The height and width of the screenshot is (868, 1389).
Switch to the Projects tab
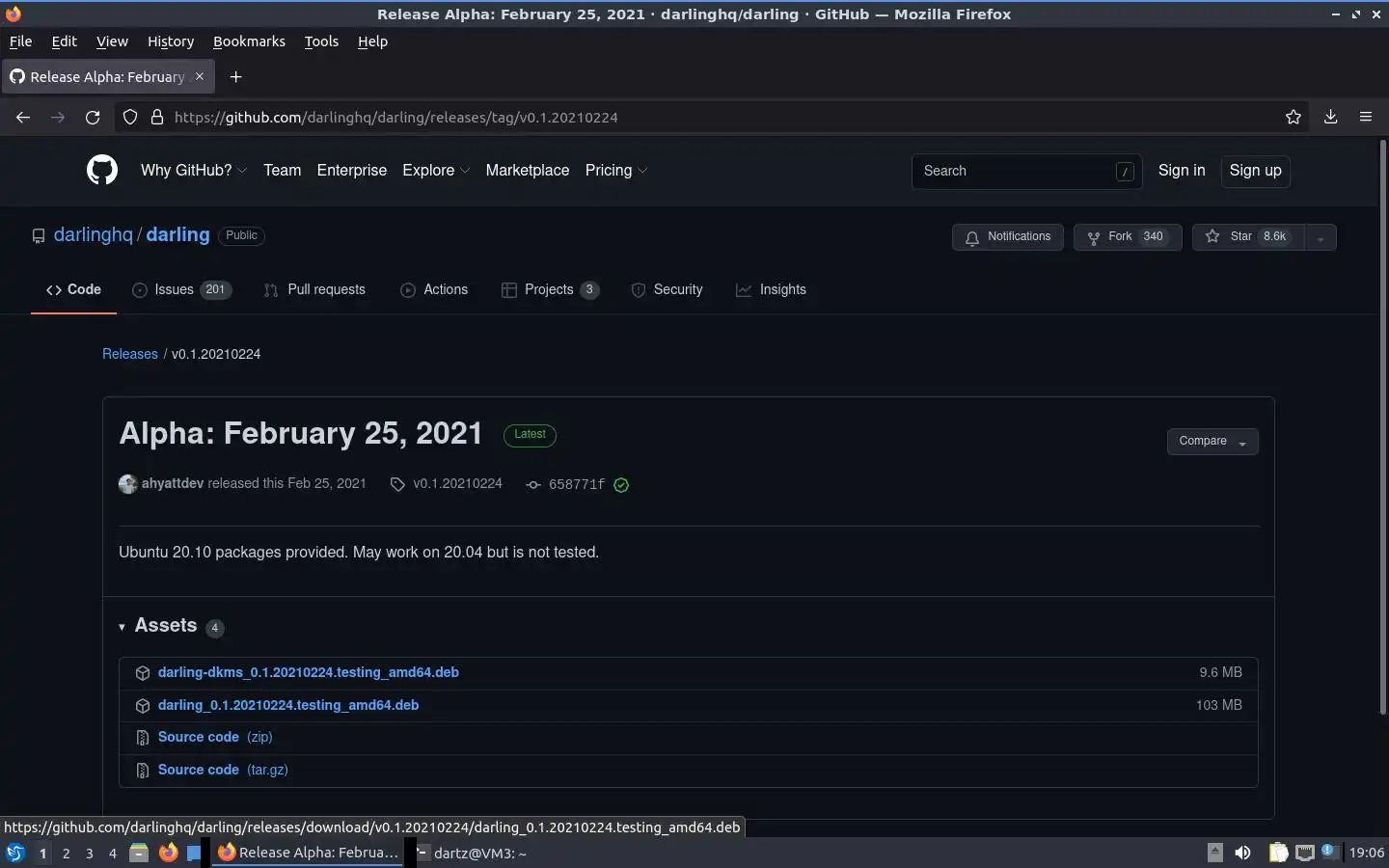(x=551, y=290)
